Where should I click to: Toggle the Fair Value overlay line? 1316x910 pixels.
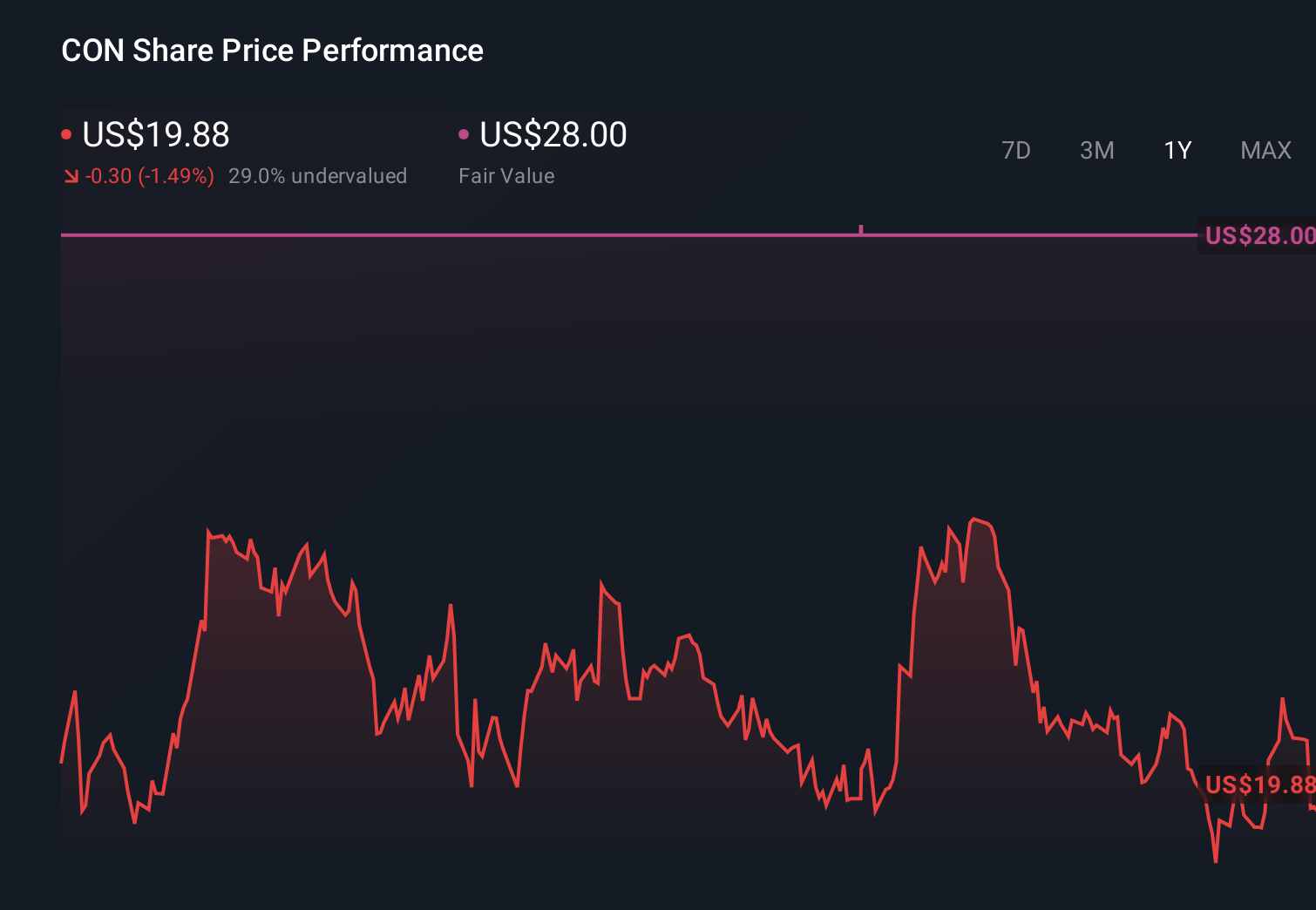click(x=610, y=234)
